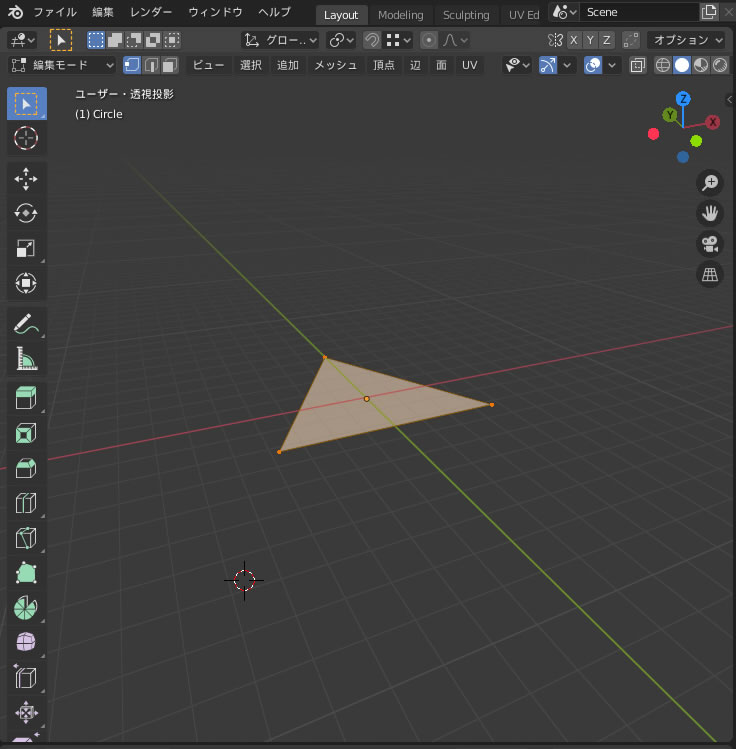The width and height of the screenshot is (736, 749).
Task: Activate the 3D Cursor tool
Action: (26, 137)
